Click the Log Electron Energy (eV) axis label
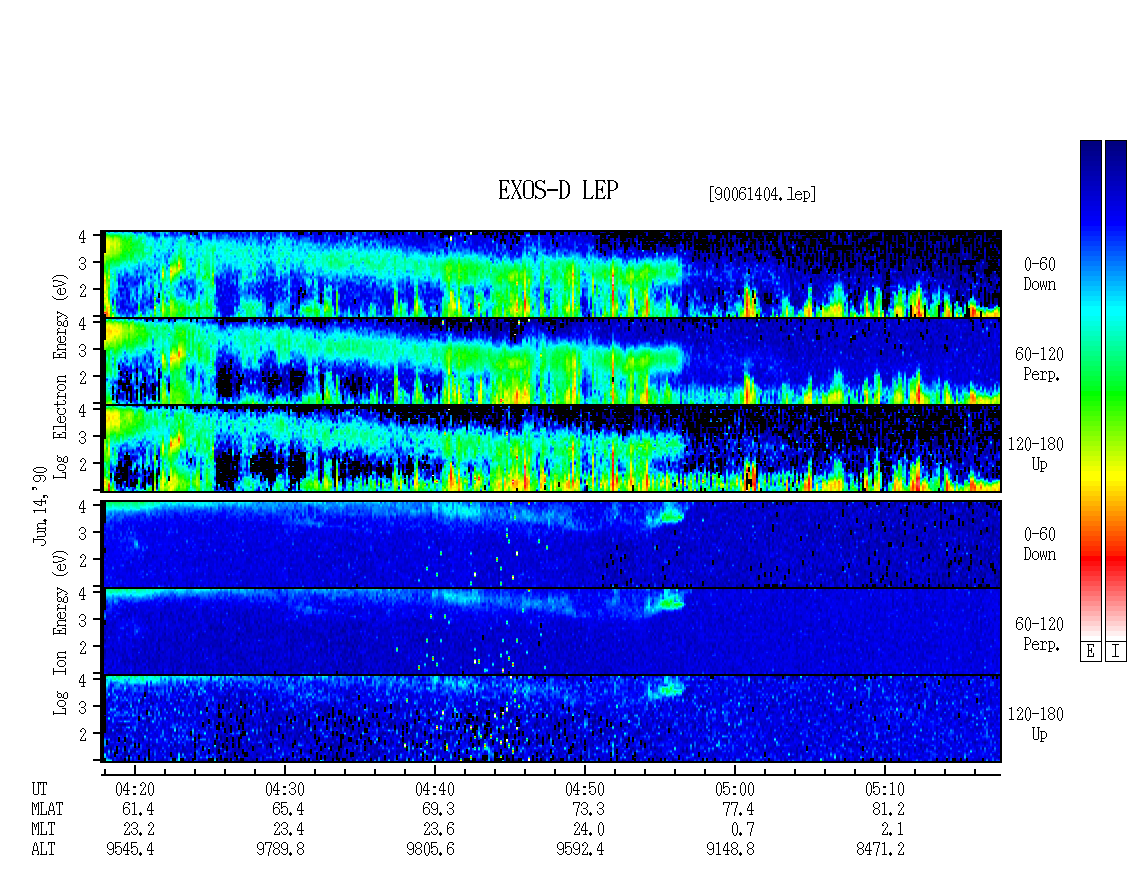This screenshot has width=1130, height=875. tap(60, 376)
